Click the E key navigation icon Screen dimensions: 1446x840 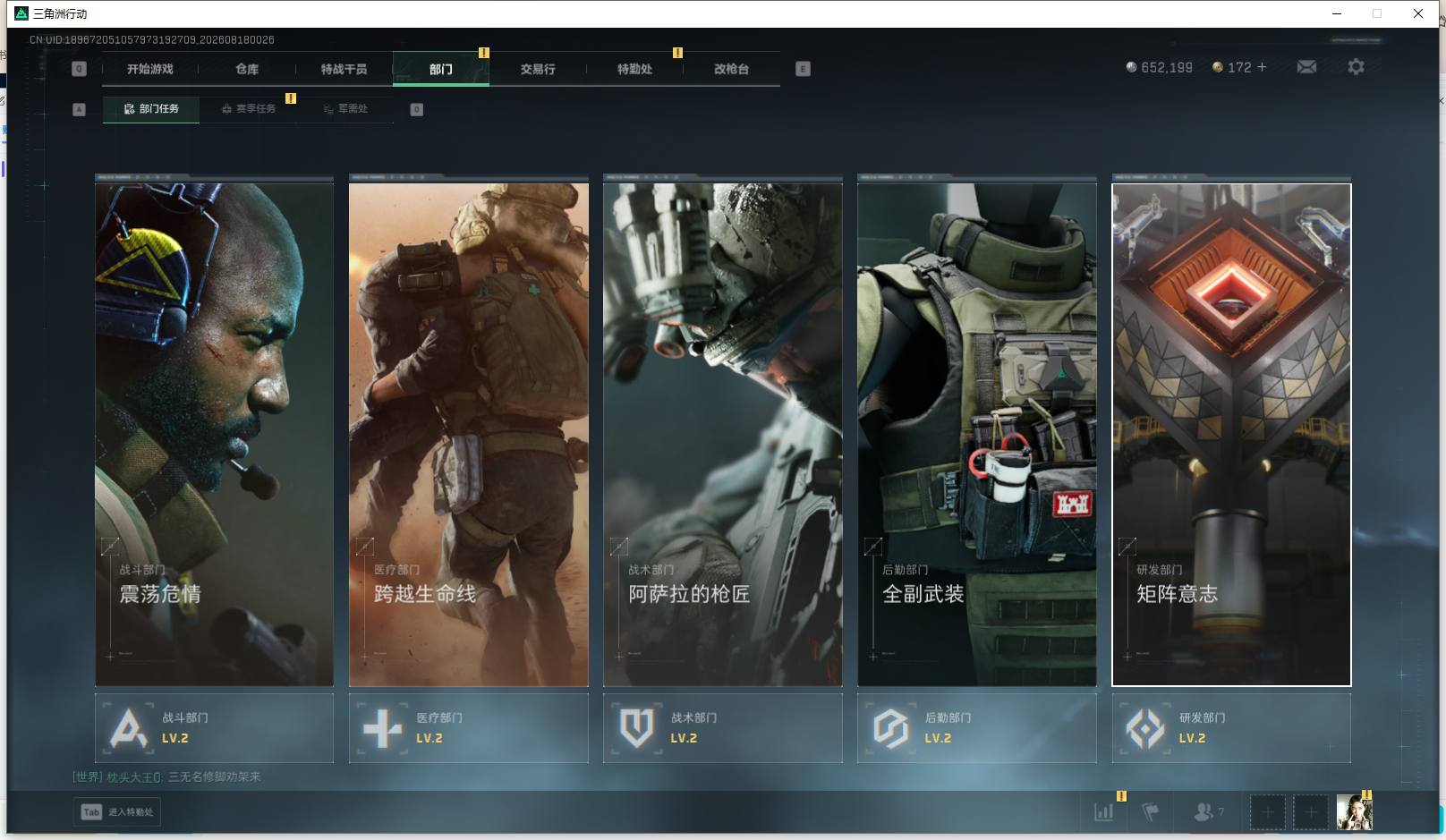tap(803, 69)
